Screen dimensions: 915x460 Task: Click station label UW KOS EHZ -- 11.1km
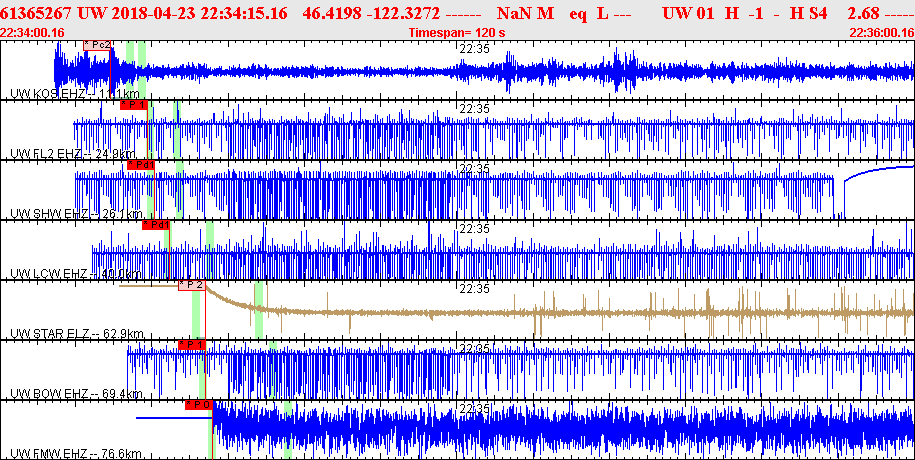pyautogui.click(x=75, y=94)
